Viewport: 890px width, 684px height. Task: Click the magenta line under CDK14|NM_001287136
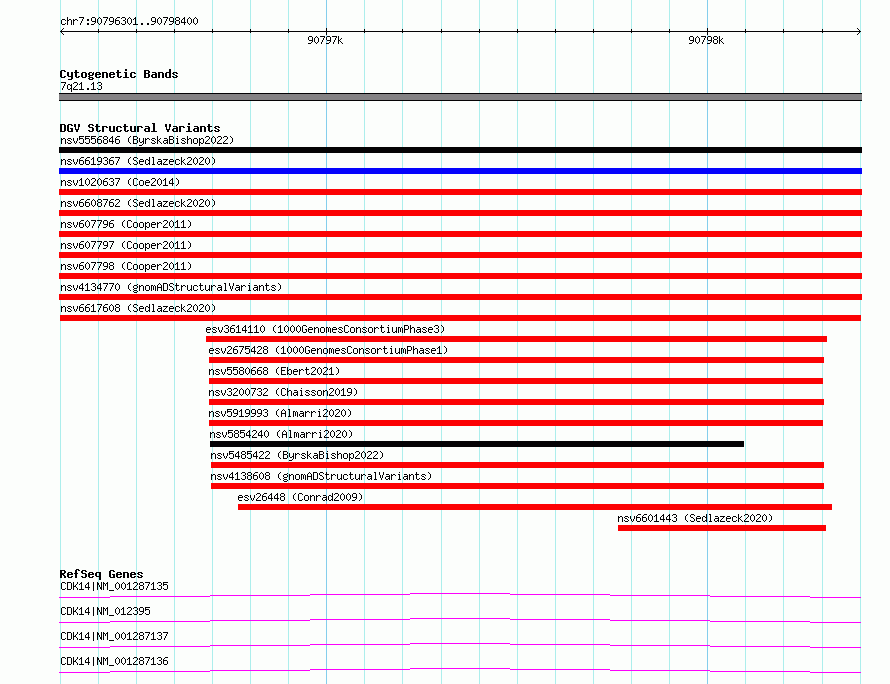(x=460, y=670)
